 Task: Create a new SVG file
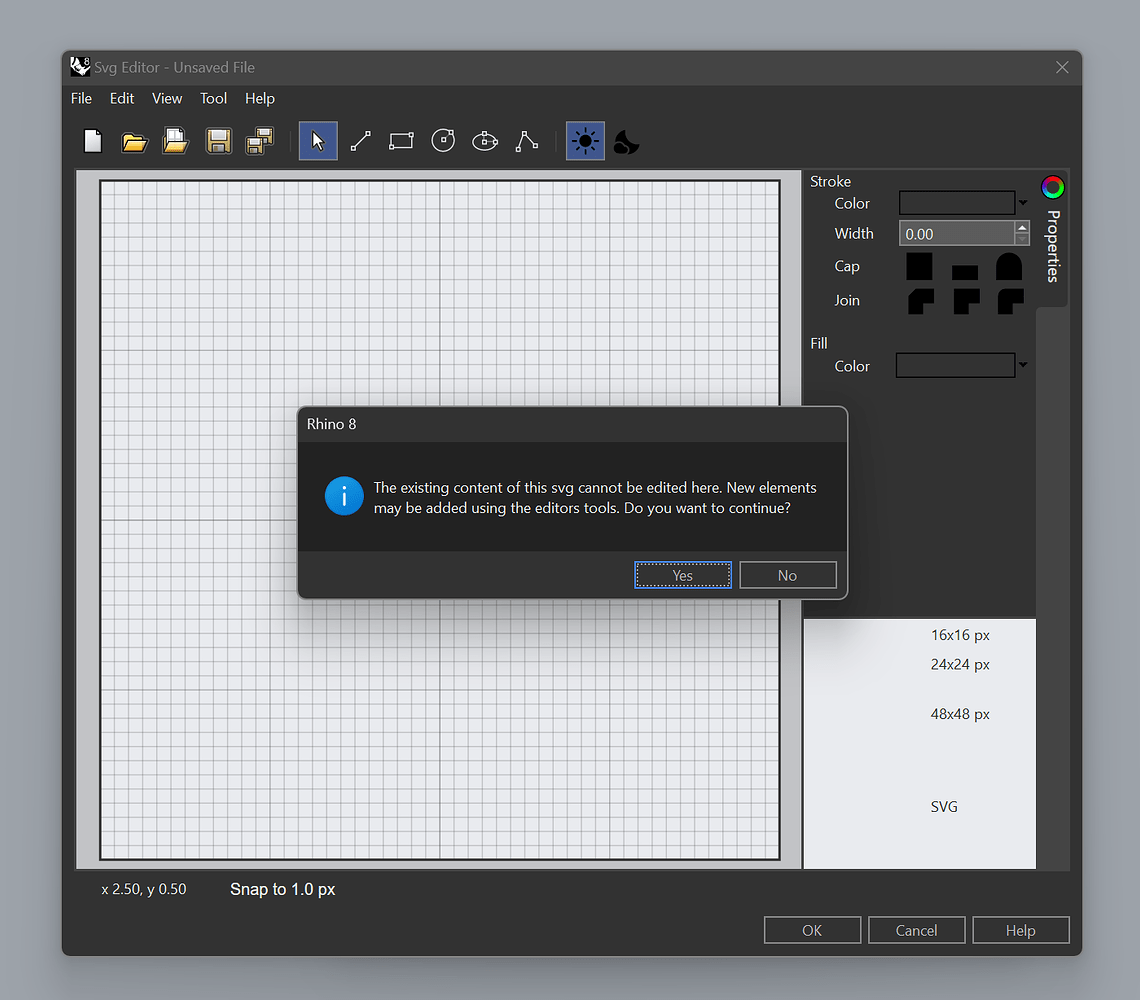92,141
